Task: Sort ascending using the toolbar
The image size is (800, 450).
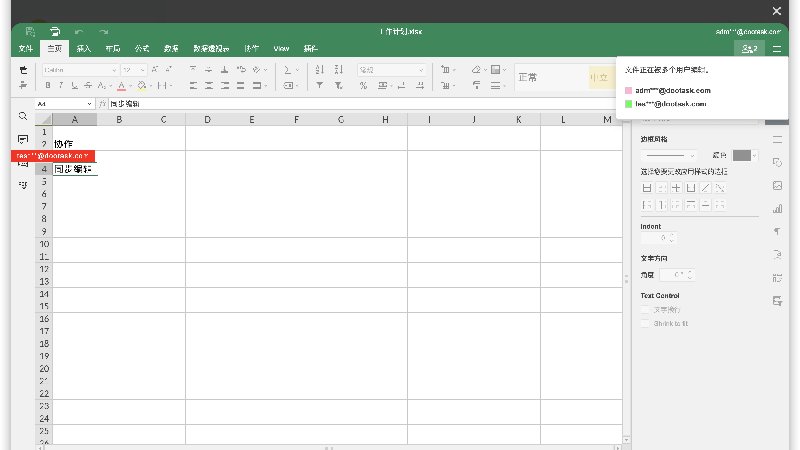Action: pos(319,69)
